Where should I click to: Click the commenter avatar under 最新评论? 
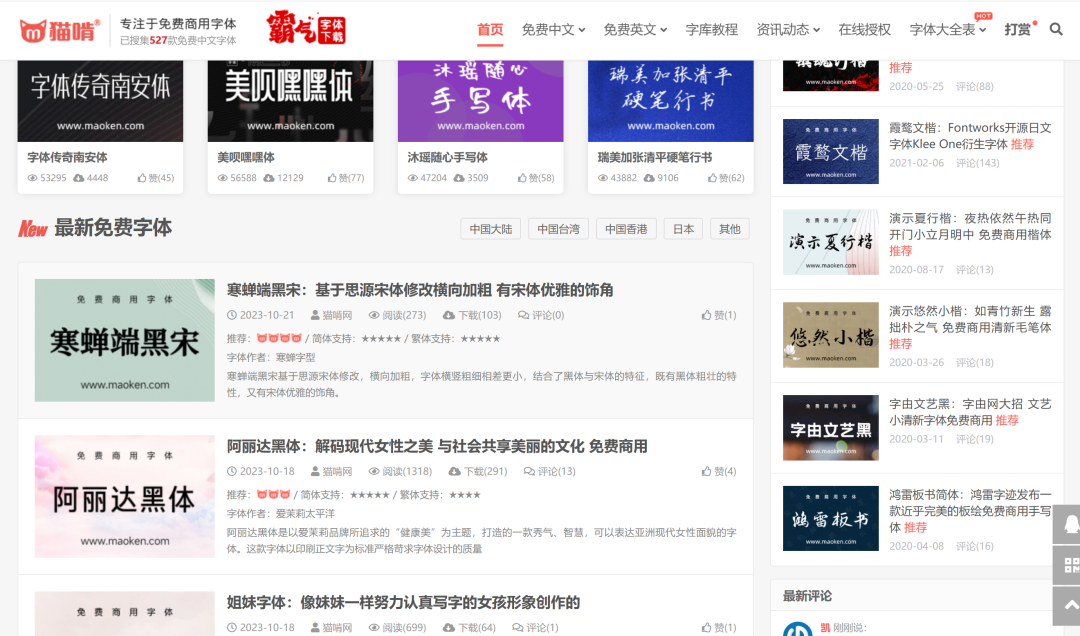coord(798,629)
